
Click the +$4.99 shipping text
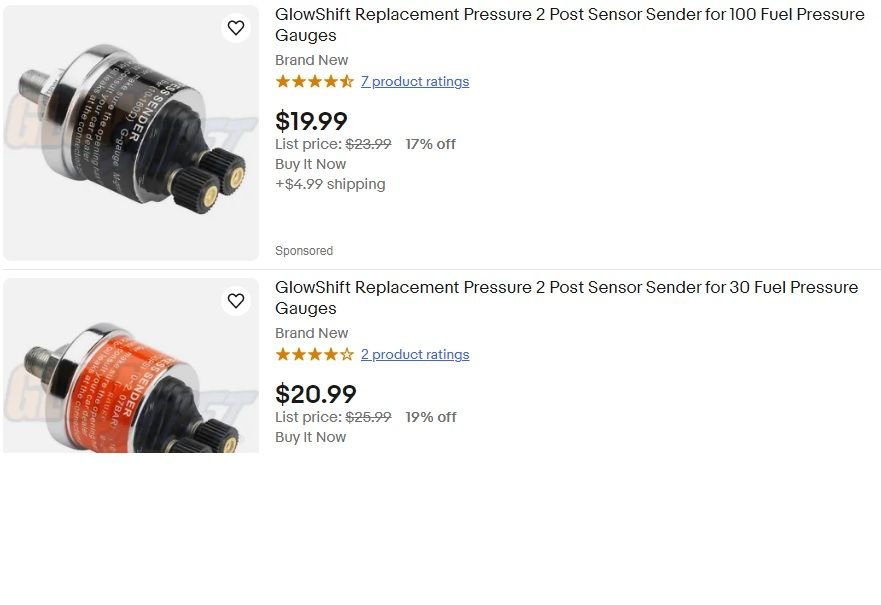click(330, 184)
